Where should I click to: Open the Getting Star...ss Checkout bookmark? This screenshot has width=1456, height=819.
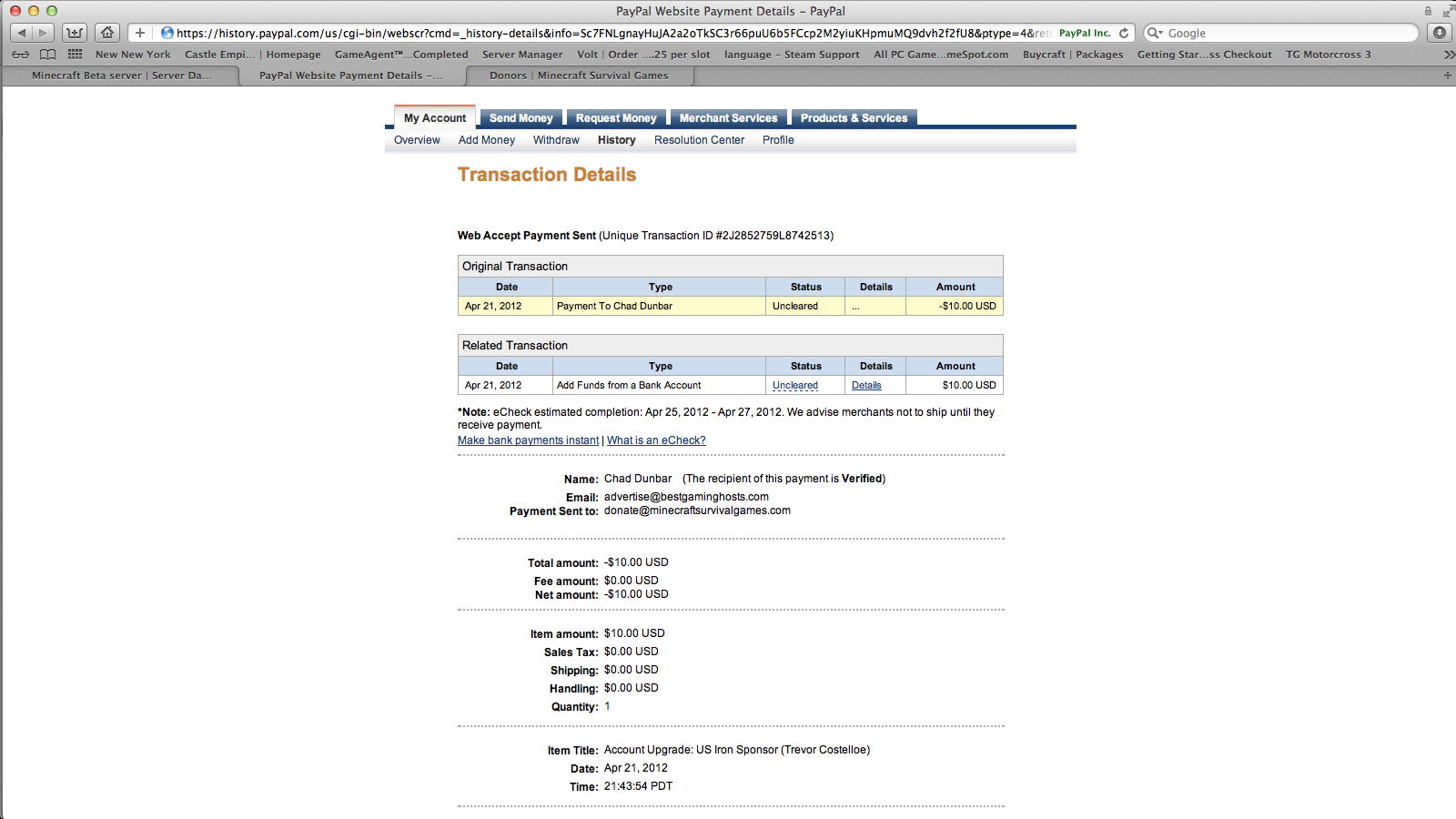coord(1204,55)
